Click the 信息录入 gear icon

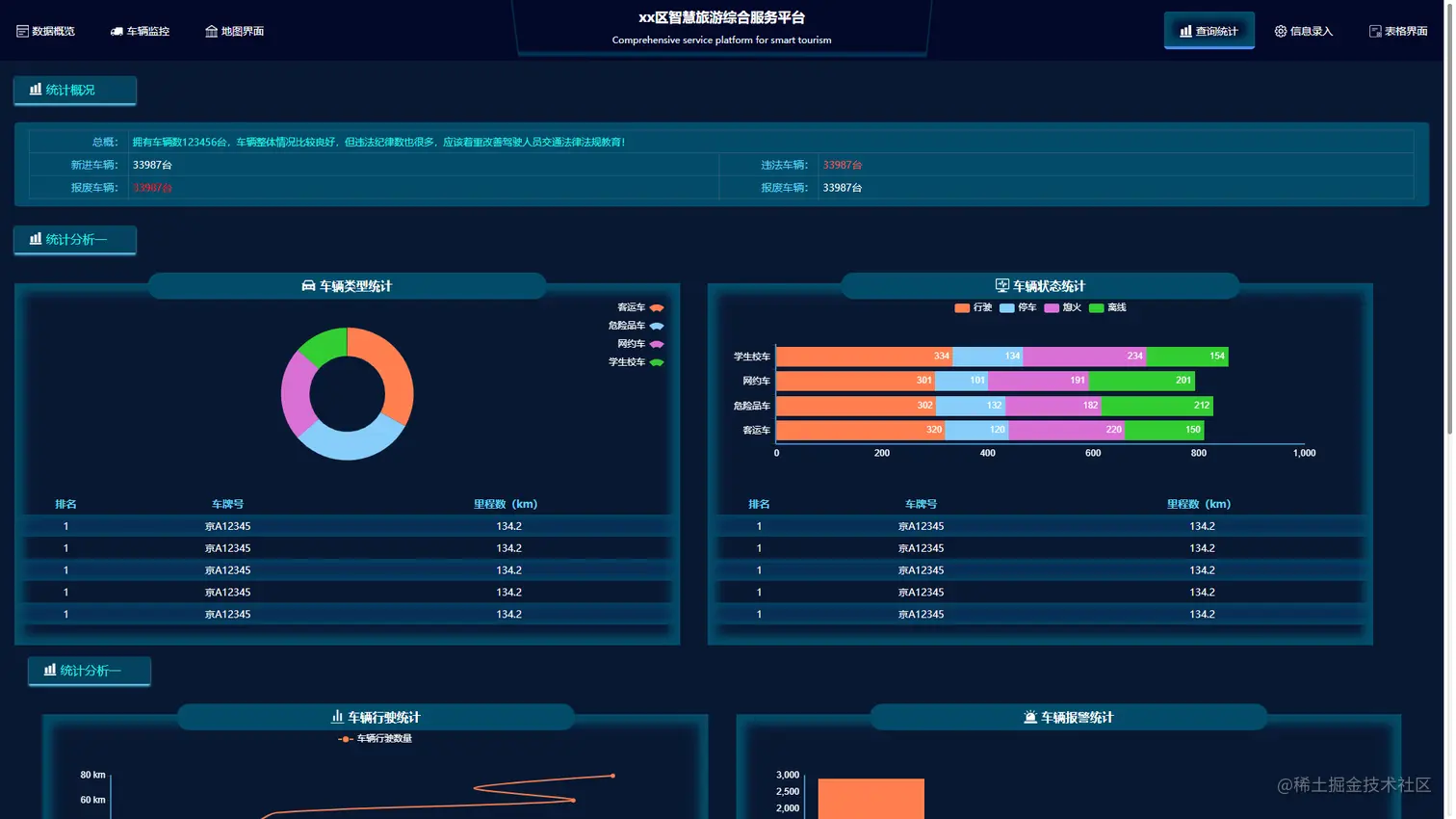(1280, 31)
